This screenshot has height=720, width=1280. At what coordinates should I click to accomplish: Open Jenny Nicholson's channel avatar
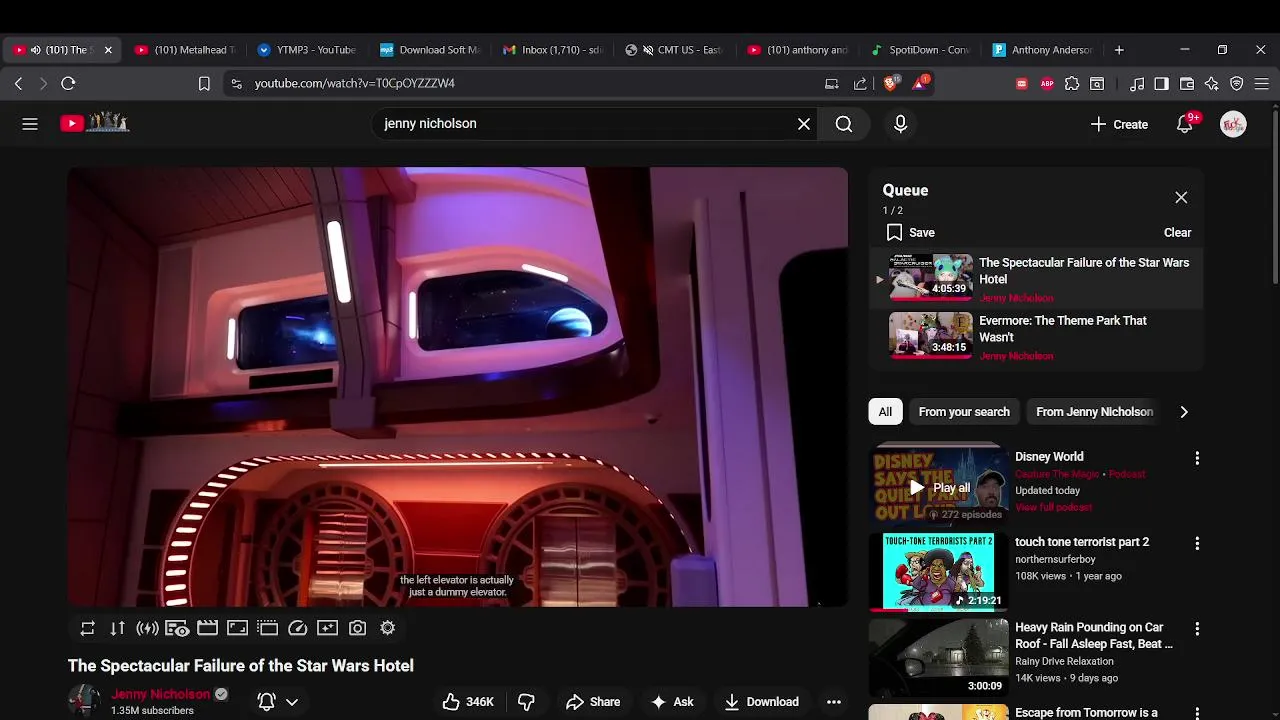[x=84, y=701]
